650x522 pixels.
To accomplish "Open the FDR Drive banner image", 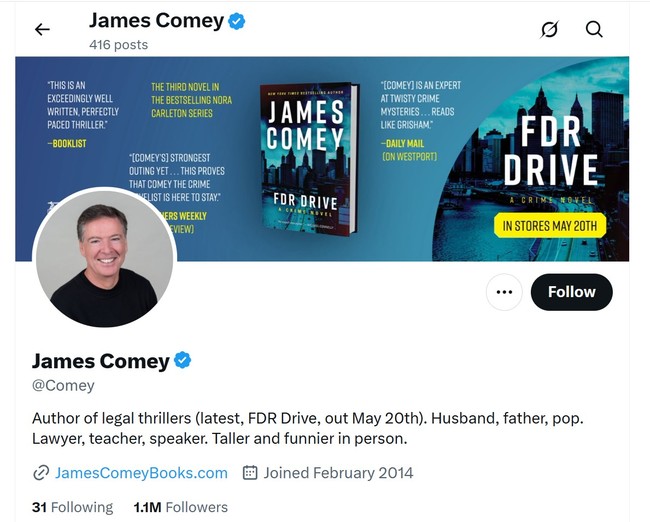I will tap(322, 159).
